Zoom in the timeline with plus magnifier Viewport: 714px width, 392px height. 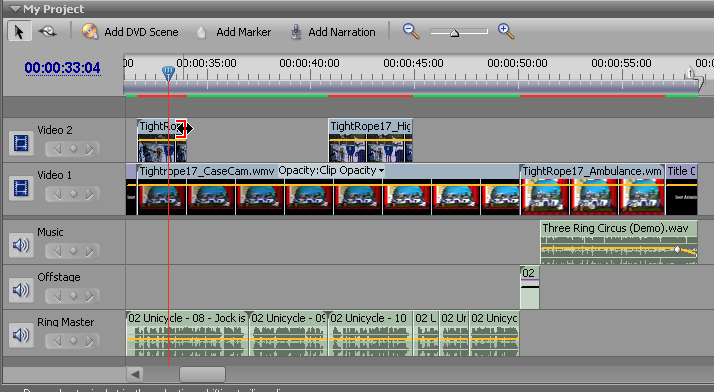pos(506,31)
